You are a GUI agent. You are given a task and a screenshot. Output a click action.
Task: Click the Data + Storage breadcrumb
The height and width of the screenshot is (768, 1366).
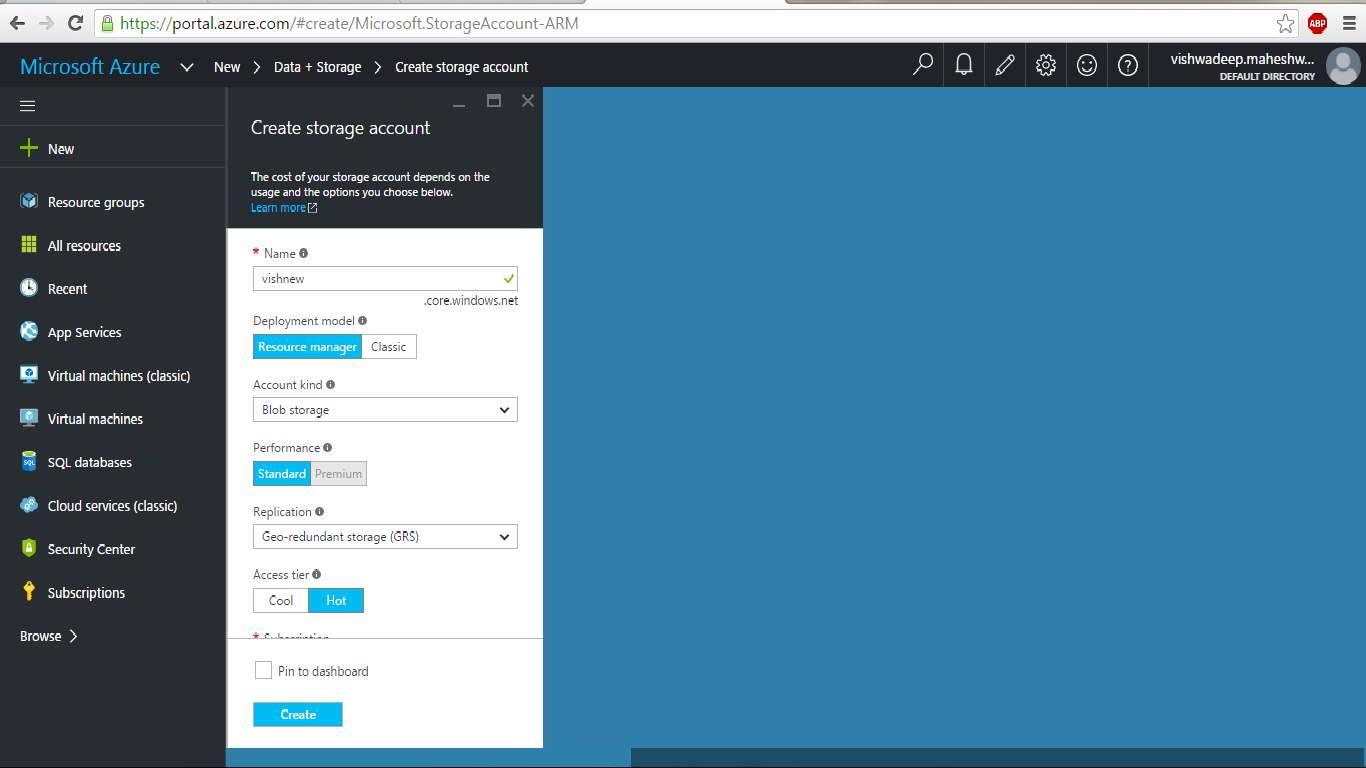[x=317, y=67]
